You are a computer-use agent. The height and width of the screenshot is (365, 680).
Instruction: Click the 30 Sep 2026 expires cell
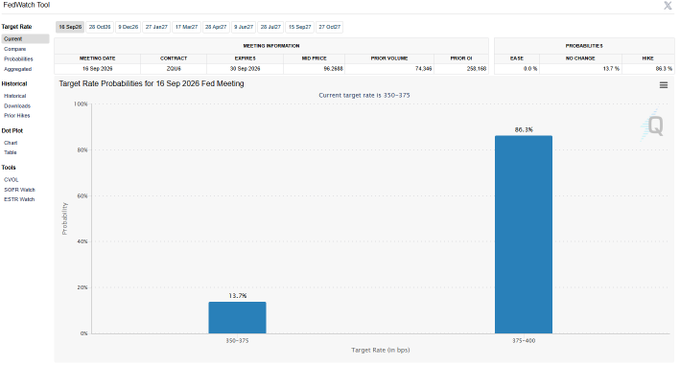tap(245, 68)
